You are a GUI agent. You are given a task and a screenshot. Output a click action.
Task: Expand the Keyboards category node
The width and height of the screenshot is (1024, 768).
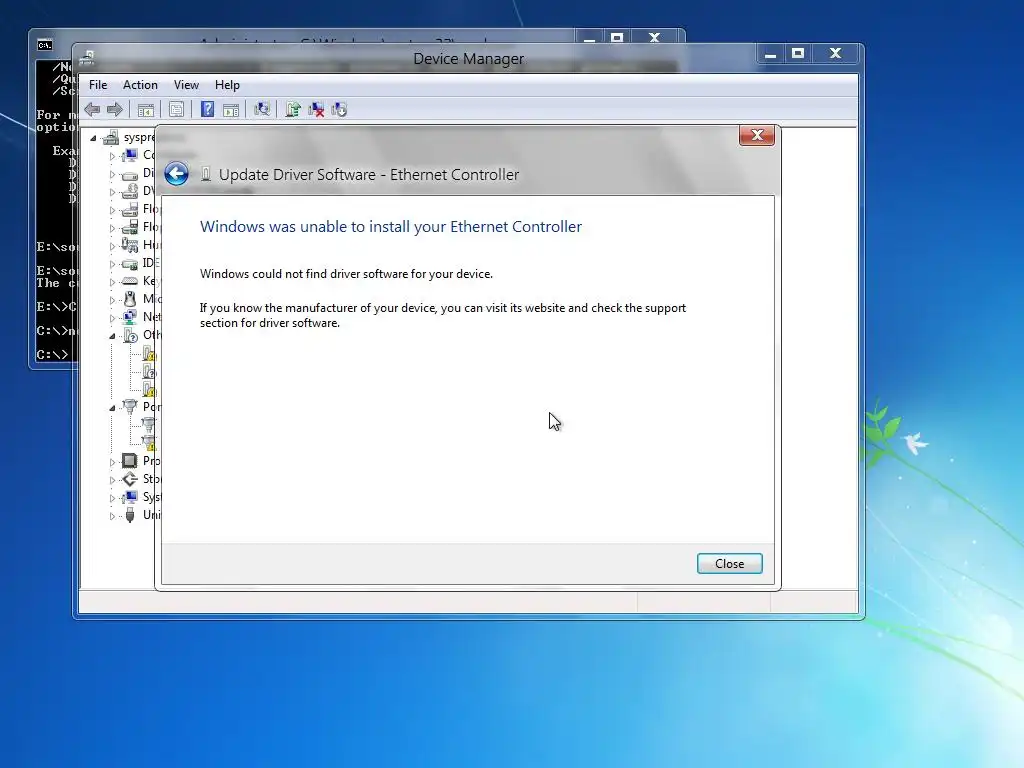pos(112,282)
